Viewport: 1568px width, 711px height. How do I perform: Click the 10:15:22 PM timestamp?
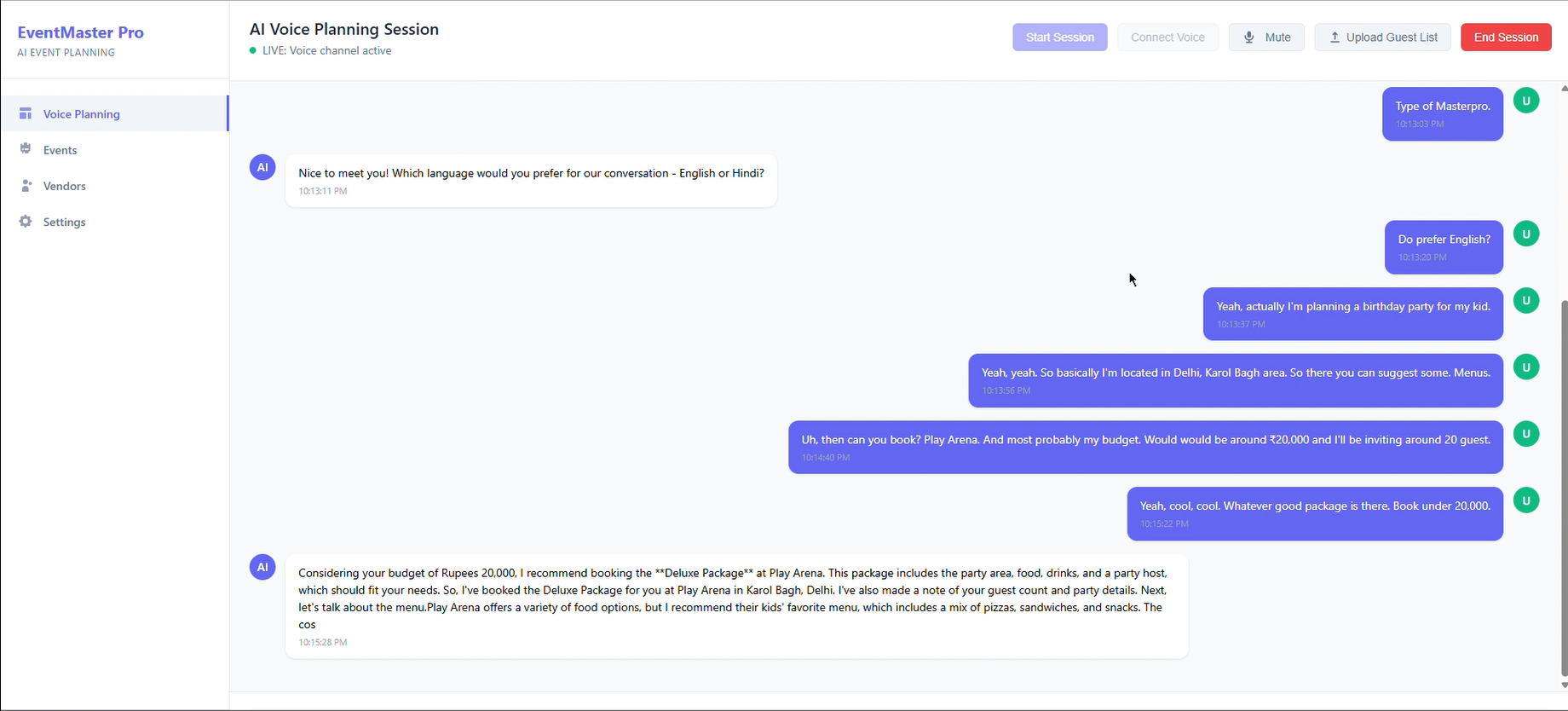1164,523
